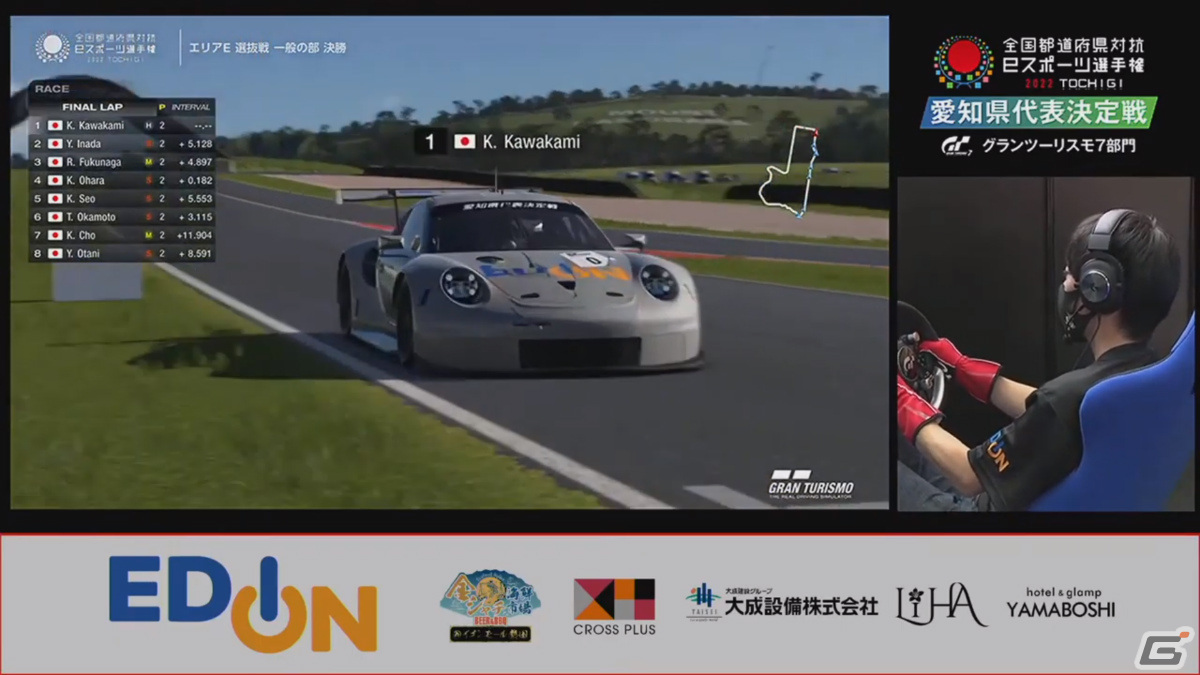
Task: Click the グランツーリスモ7部門 caption
Action: tap(1058, 146)
